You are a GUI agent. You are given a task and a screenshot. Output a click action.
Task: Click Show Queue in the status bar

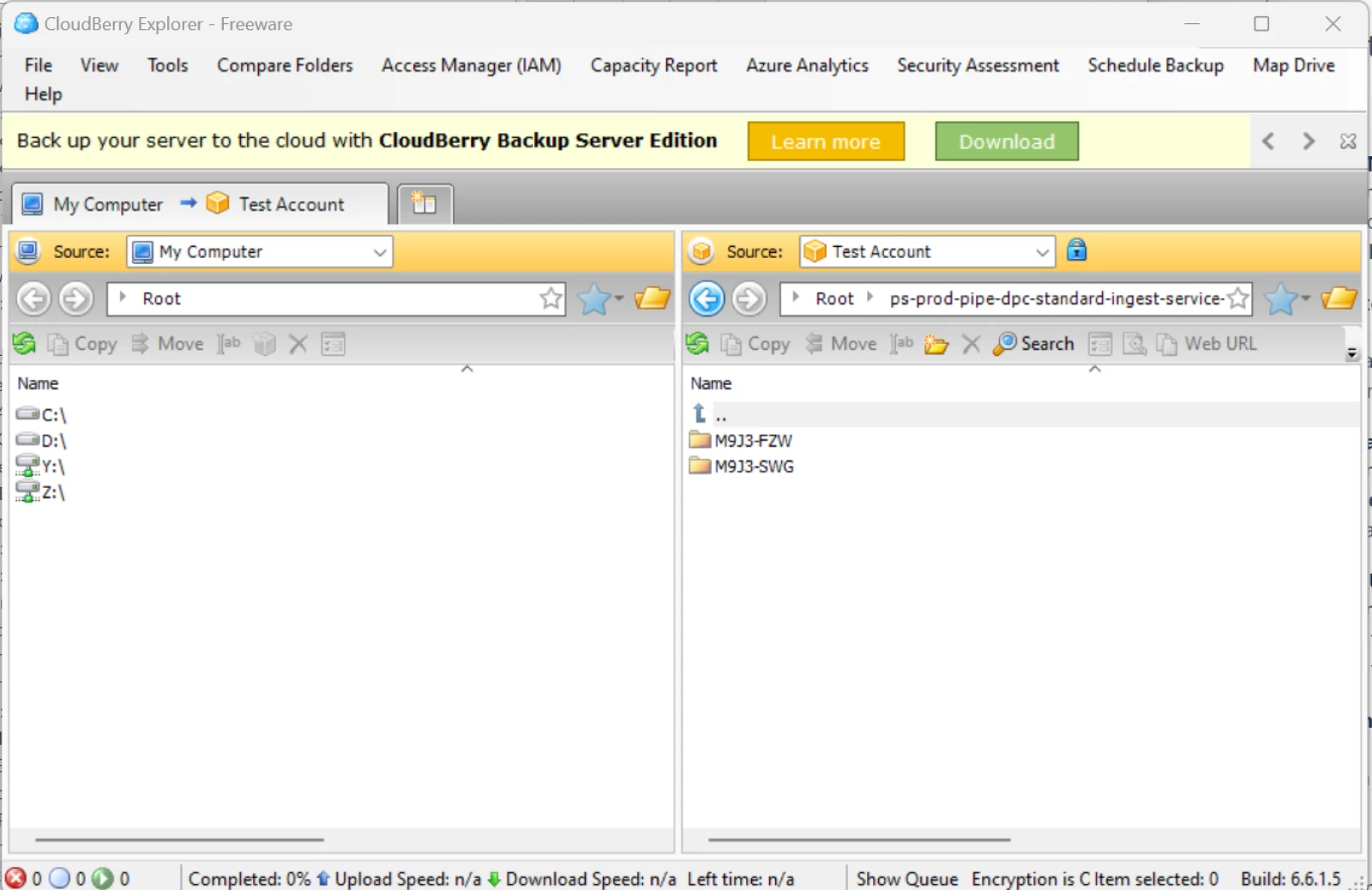tap(907, 879)
